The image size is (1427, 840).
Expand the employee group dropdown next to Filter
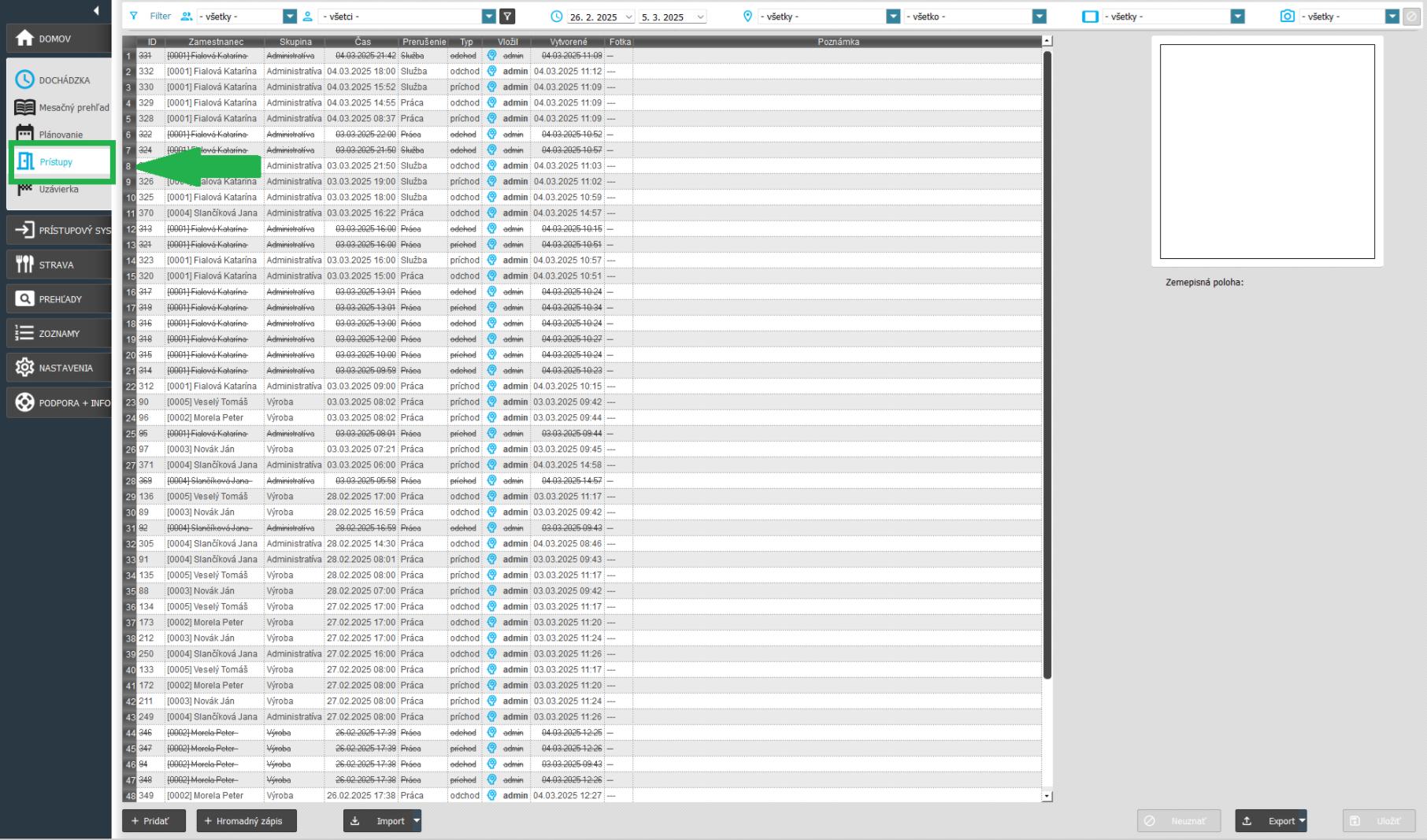pyautogui.click(x=289, y=17)
